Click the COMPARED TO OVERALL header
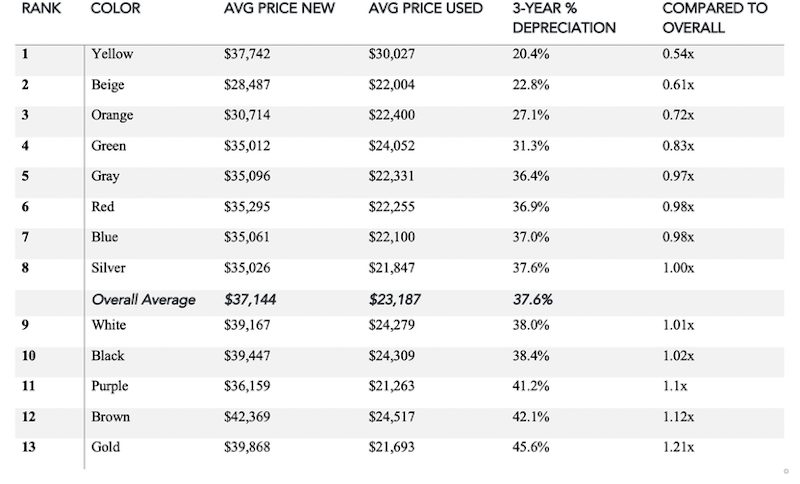This screenshot has width=800, height=484. (715, 18)
